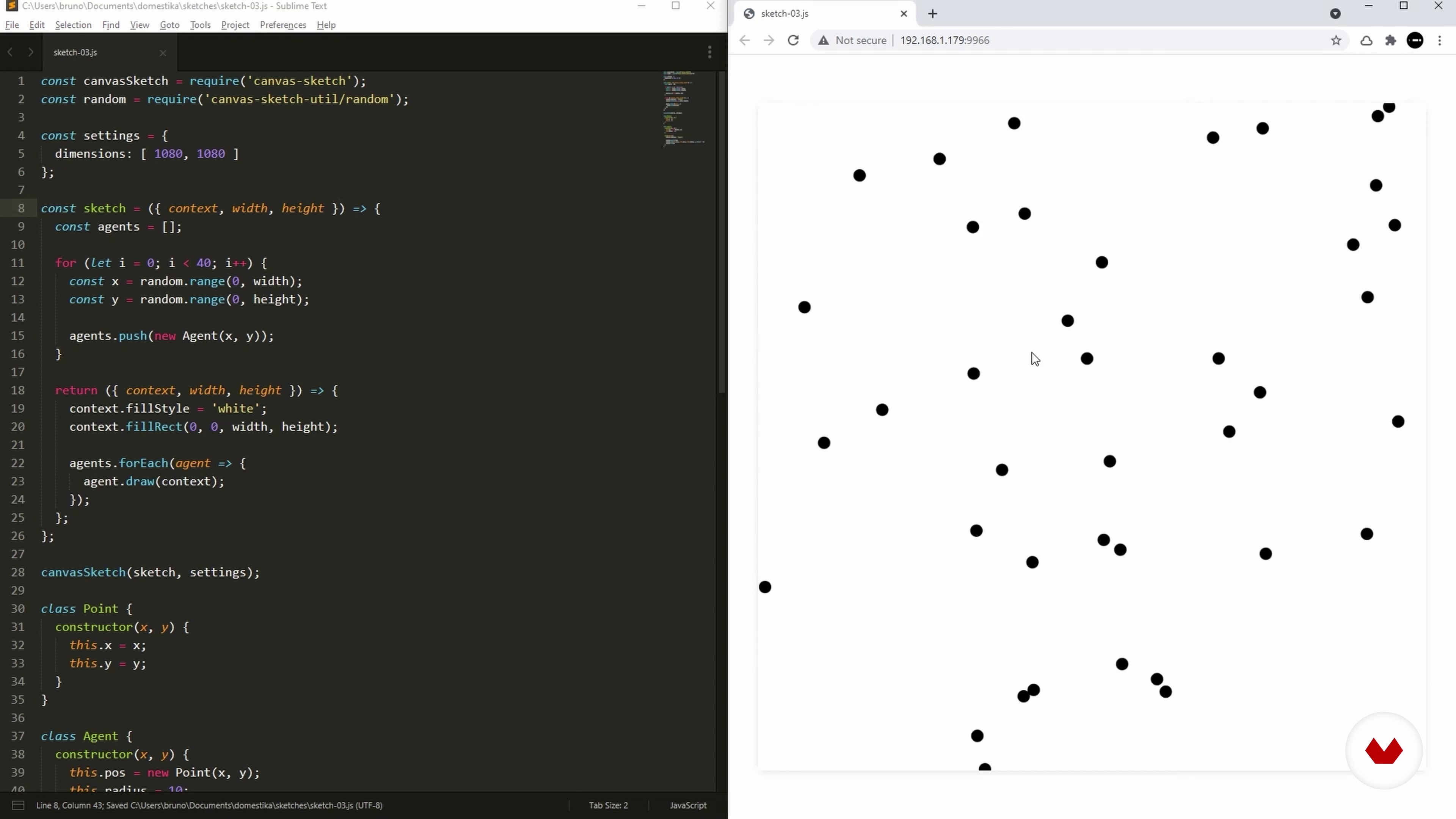Go to previous tab with left arrow
Image resolution: width=1456 pixels, height=819 pixels.
(x=10, y=52)
